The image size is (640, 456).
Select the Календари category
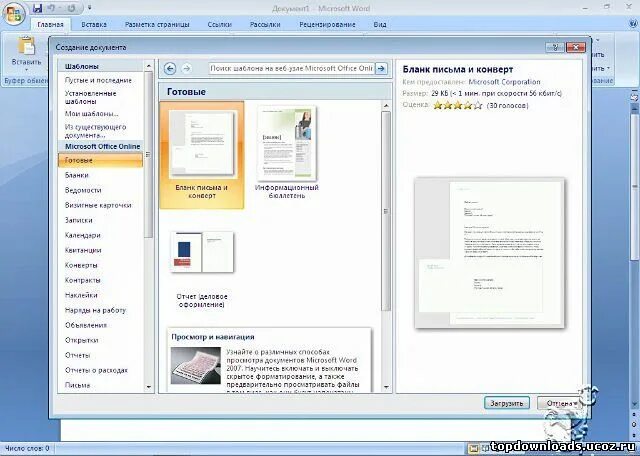[x=83, y=236]
